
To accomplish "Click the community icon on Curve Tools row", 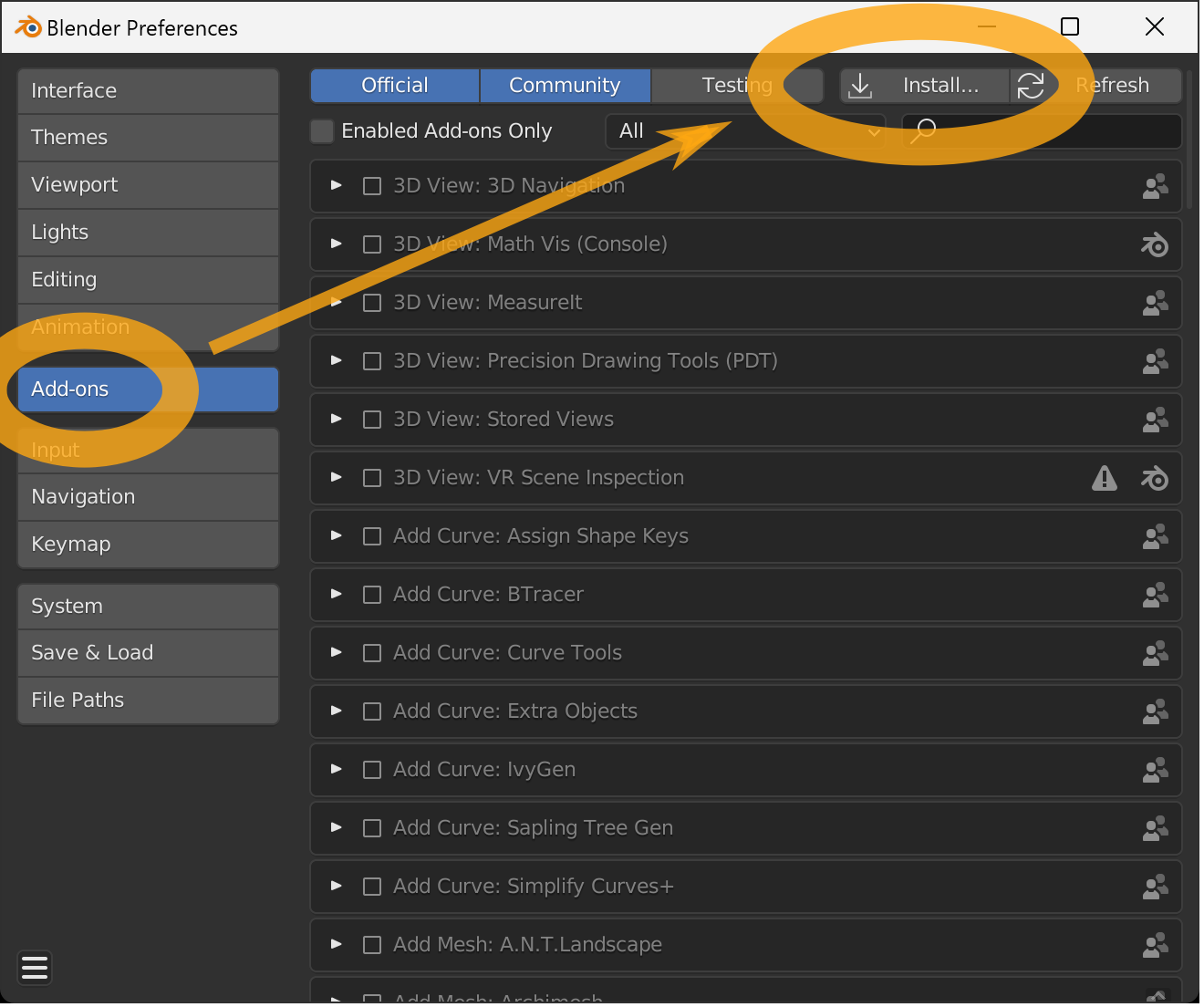I will pyautogui.click(x=1156, y=653).
